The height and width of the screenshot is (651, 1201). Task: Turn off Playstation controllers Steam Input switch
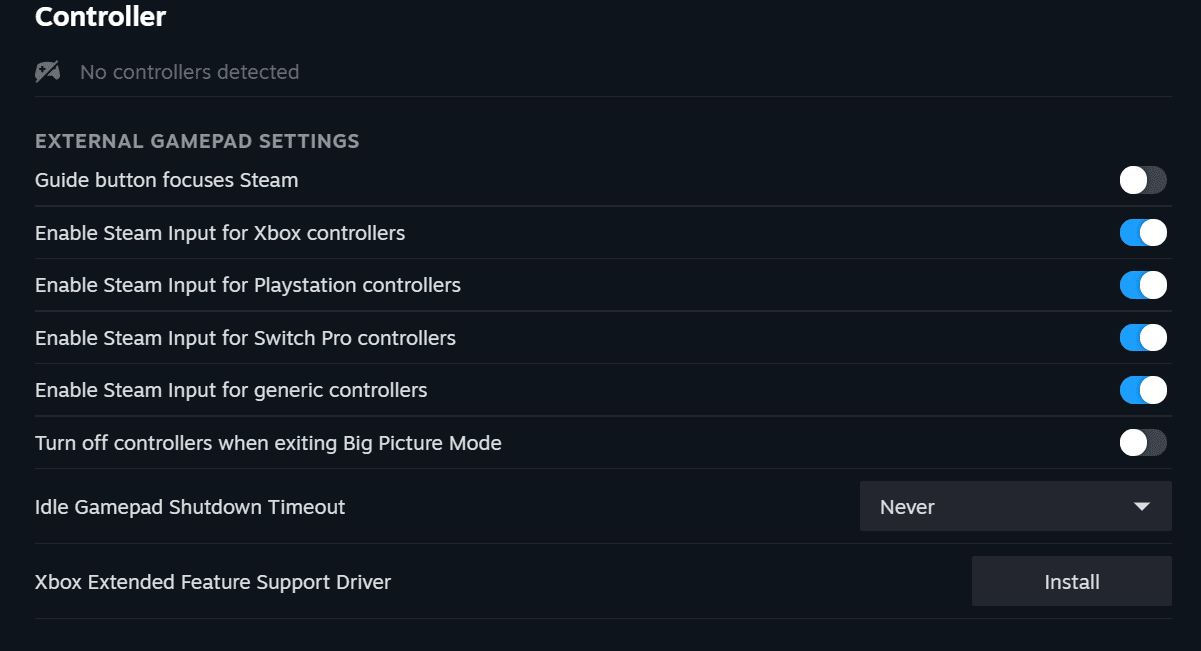[x=1143, y=285]
